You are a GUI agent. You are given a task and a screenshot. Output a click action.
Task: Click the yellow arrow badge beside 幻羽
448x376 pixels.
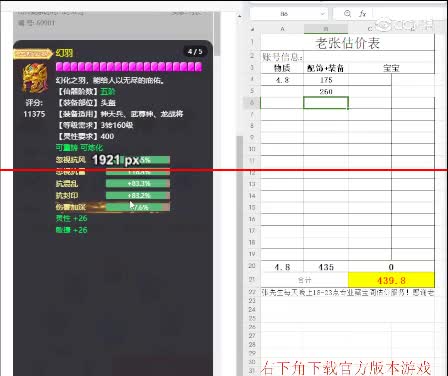pos(33,54)
